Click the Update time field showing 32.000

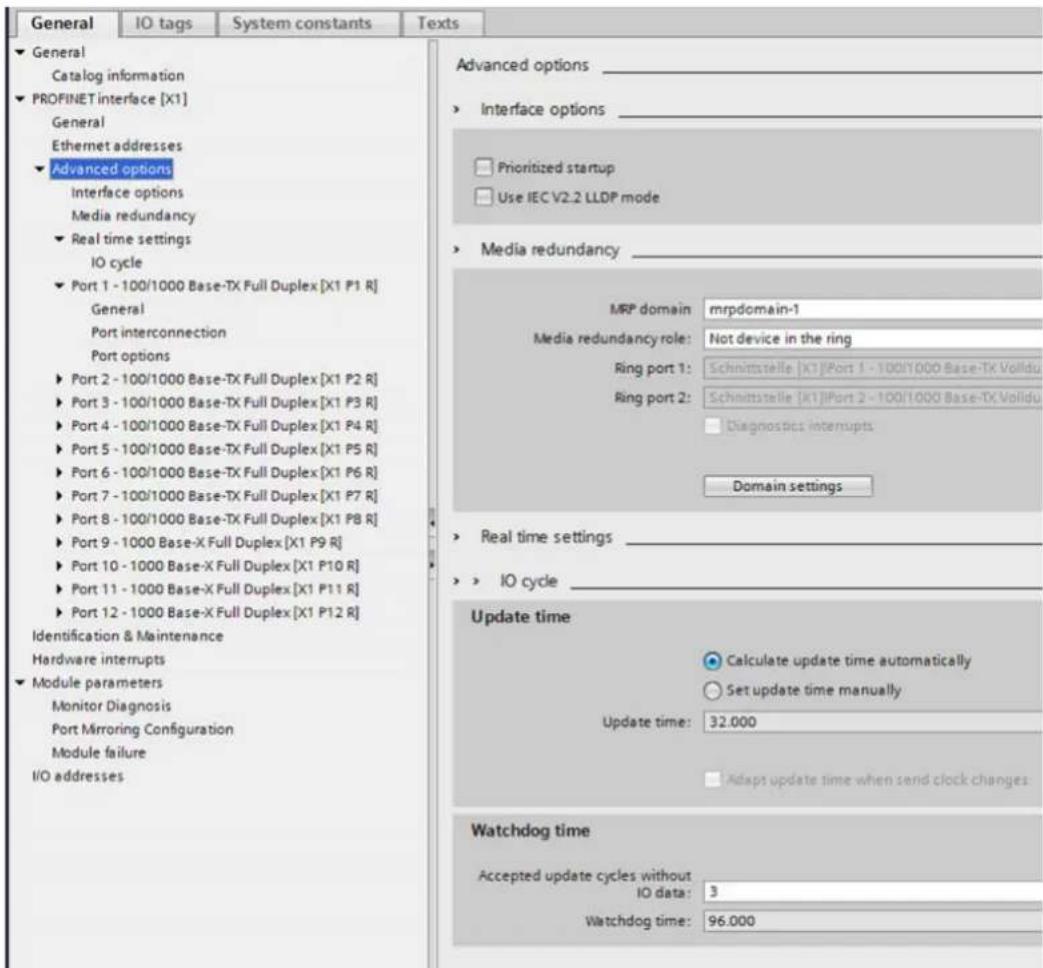(x=873, y=722)
